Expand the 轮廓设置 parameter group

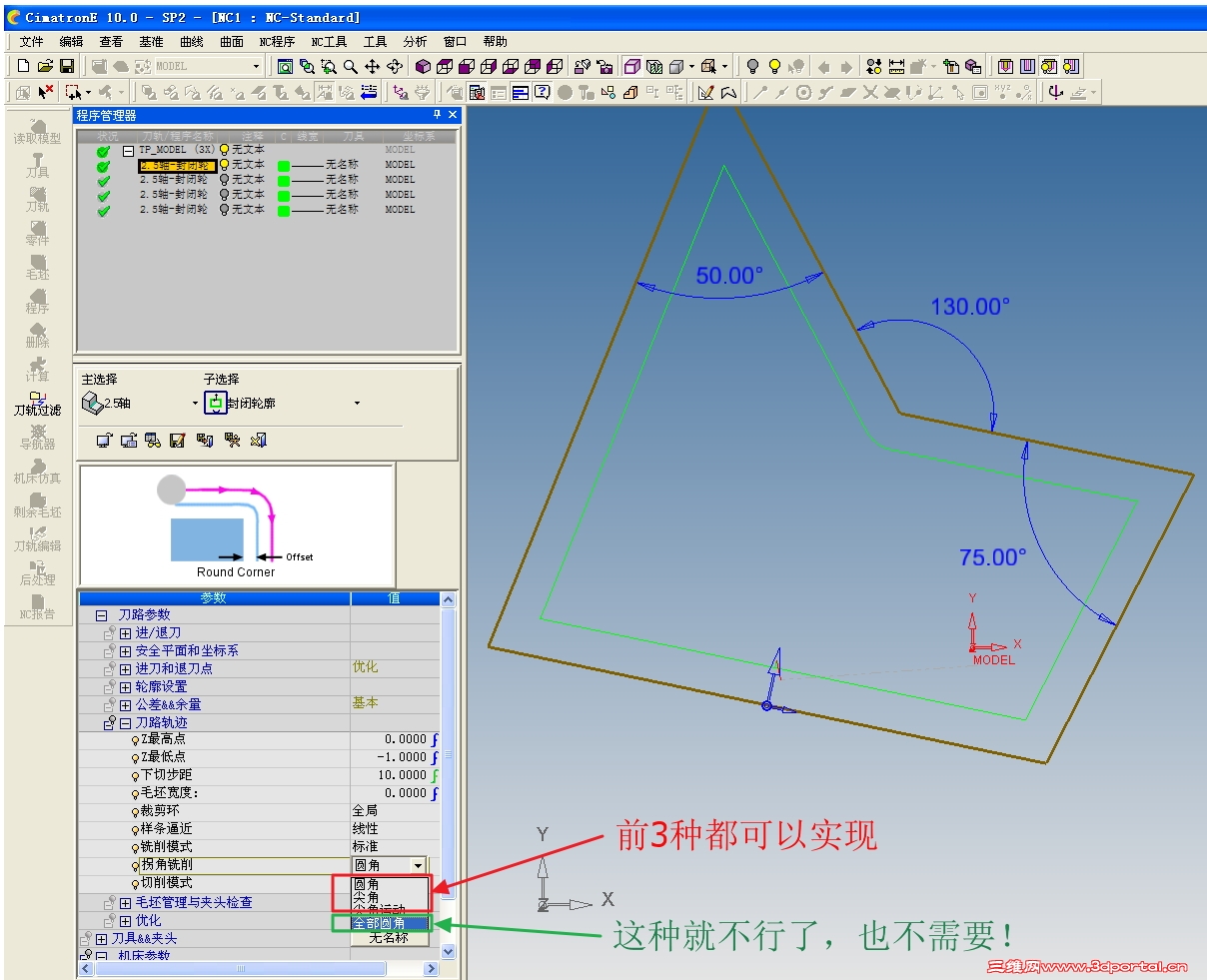[125, 687]
